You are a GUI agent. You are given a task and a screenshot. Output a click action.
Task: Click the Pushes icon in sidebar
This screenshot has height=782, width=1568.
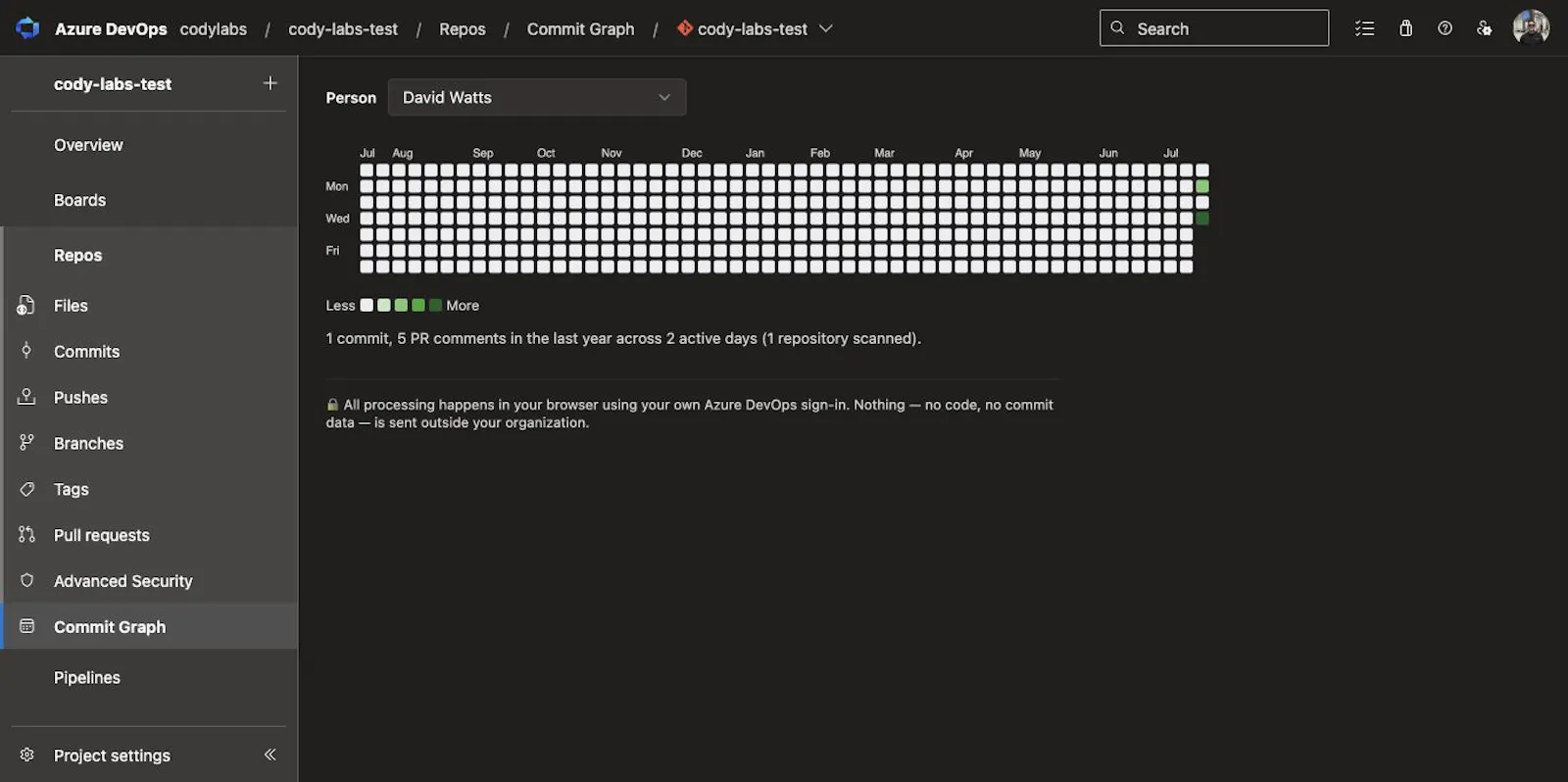(26, 397)
